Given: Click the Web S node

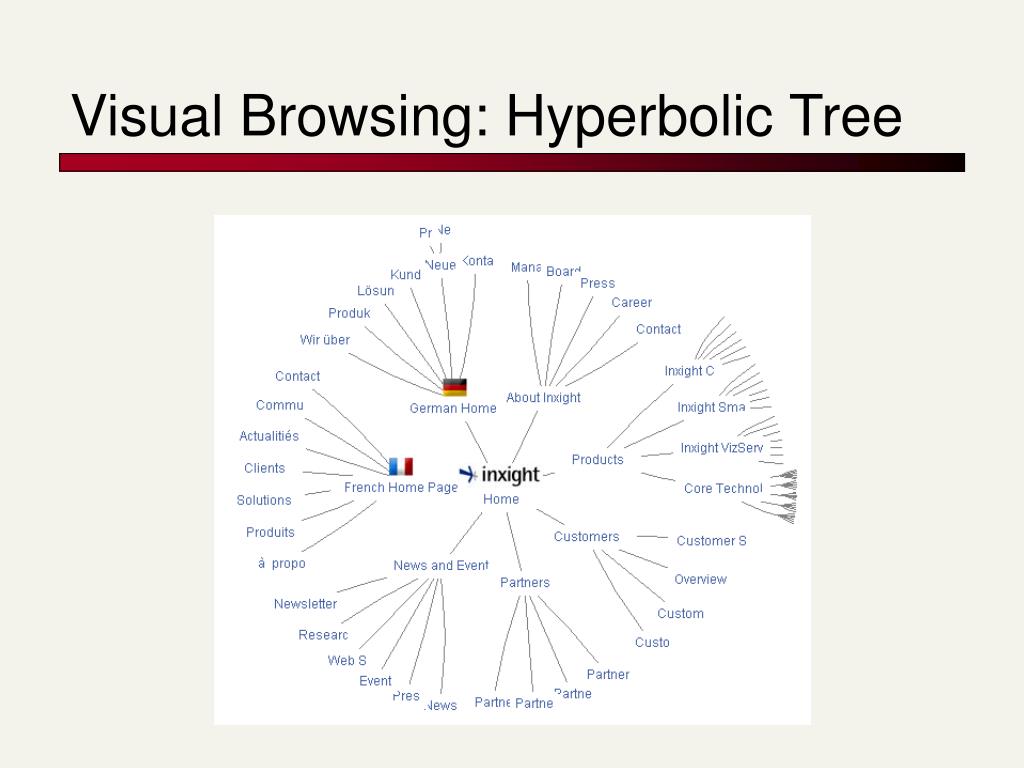Looking at the screenshot, I should pyautogui.click(x=347, y=660).
